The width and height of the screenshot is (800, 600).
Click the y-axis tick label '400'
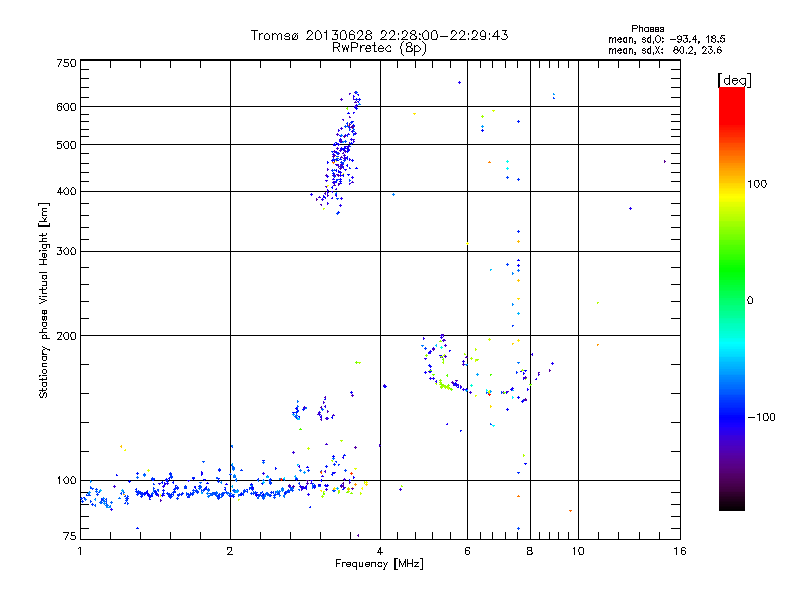(x=66, y=191)
